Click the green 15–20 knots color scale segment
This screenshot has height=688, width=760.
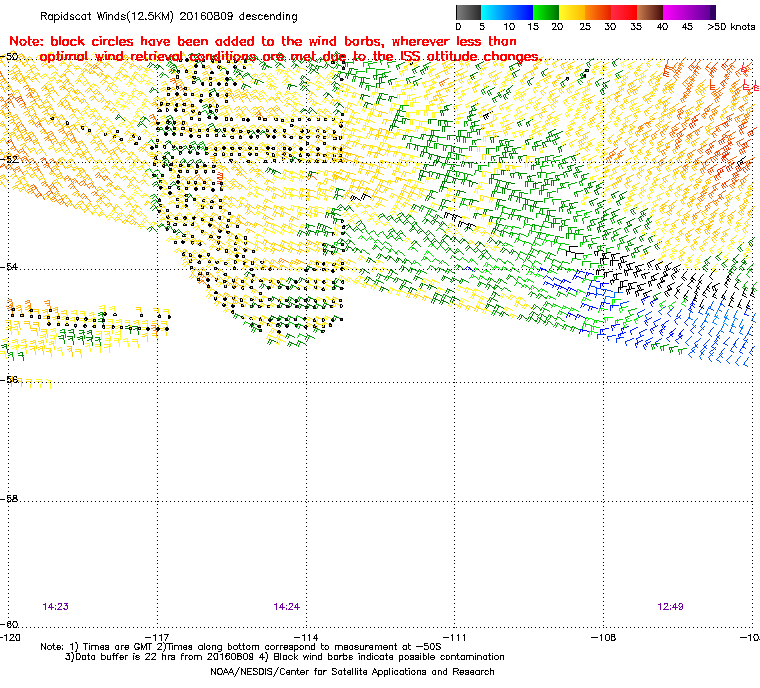coord(546,12)
